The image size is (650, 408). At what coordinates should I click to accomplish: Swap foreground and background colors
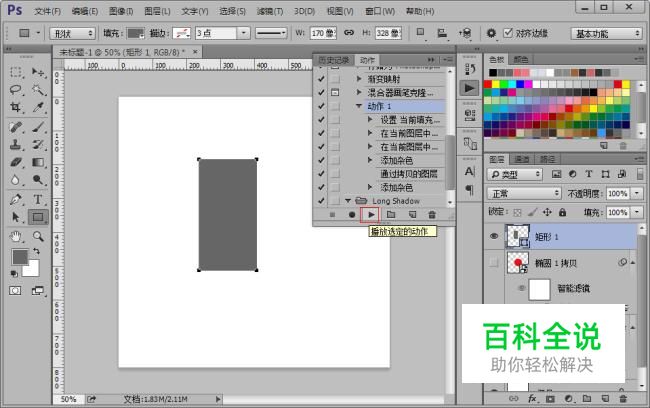[36, 251]
